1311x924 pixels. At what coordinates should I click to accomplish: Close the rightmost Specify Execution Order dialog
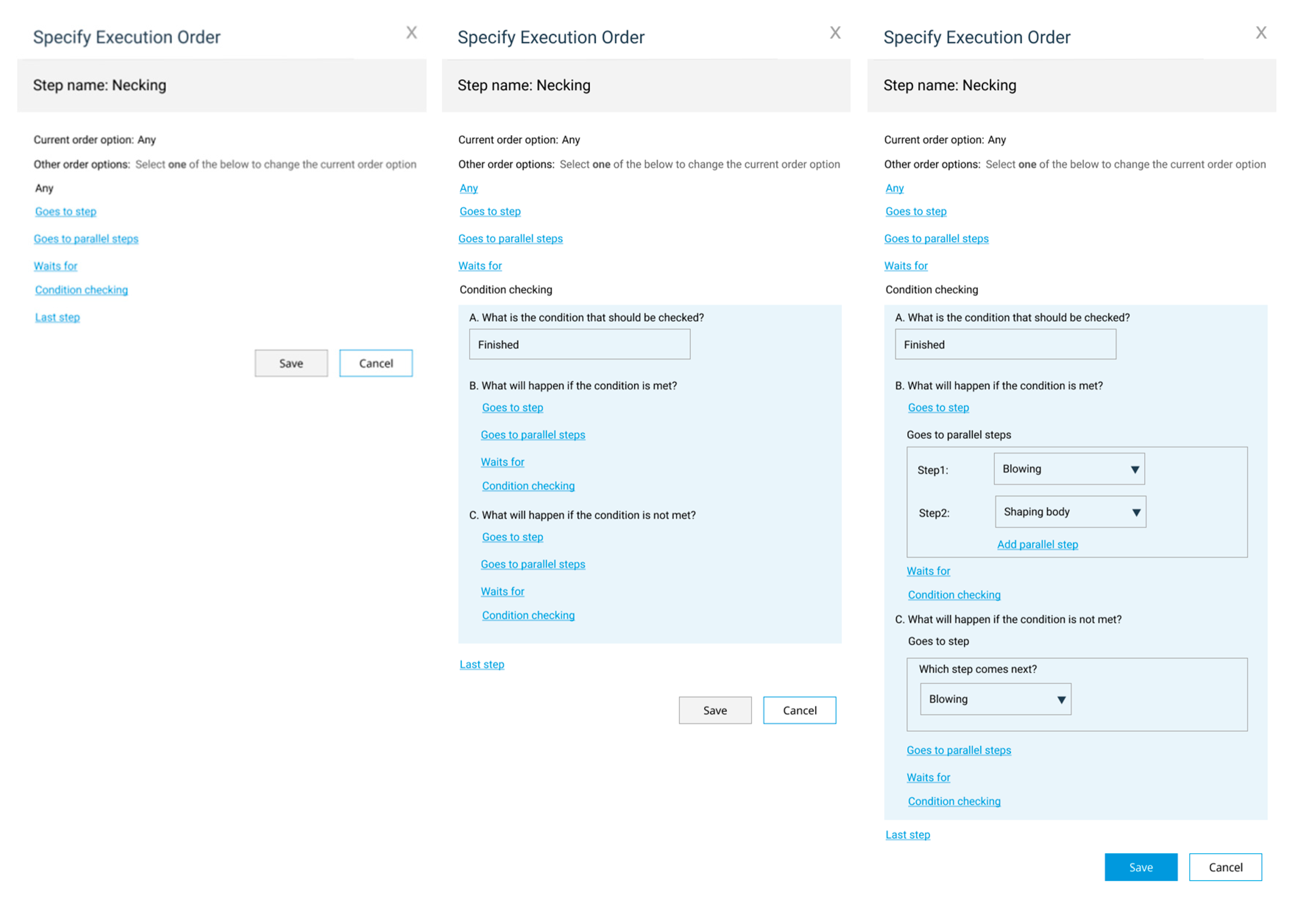pyautogui.click(x=1261, y=32)
